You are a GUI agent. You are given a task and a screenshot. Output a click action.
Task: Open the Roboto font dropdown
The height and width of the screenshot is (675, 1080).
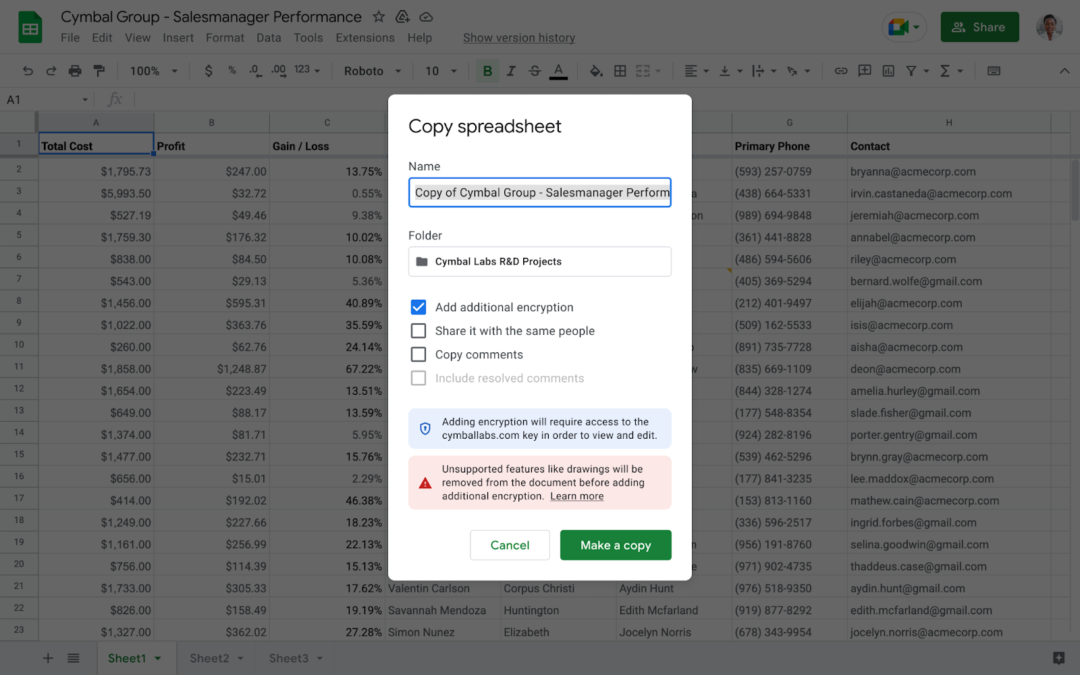373,71
